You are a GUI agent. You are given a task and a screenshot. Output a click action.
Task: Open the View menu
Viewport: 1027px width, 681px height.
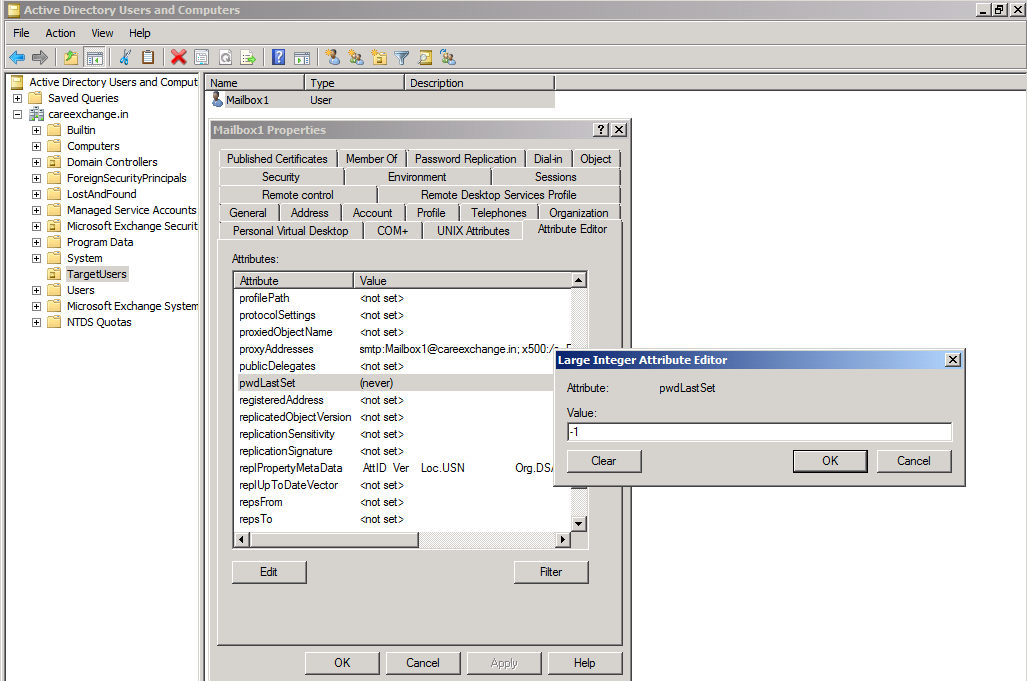(x=102, y=33)
